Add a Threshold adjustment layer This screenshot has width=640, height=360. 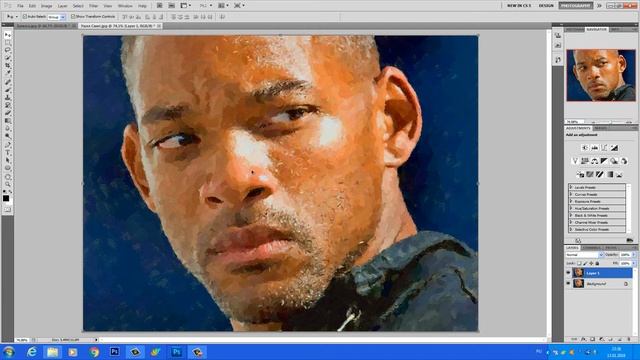[600, 175]
